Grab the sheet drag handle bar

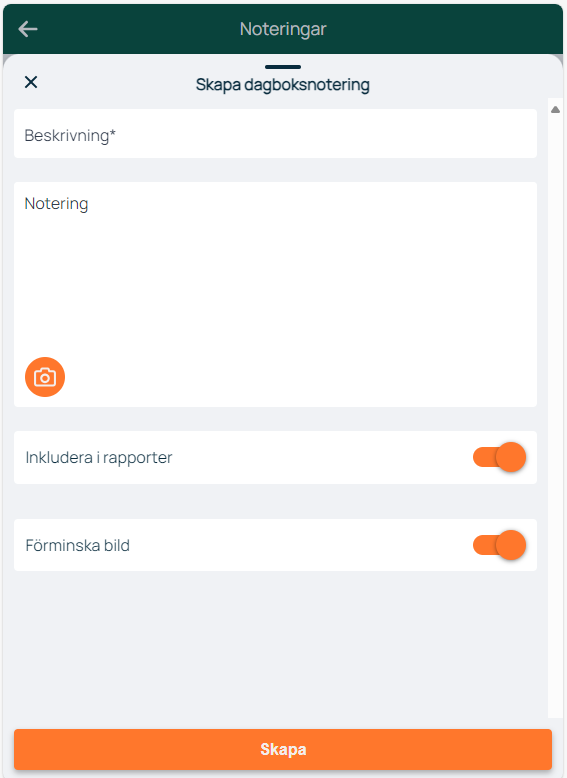(x=283, y=66)
